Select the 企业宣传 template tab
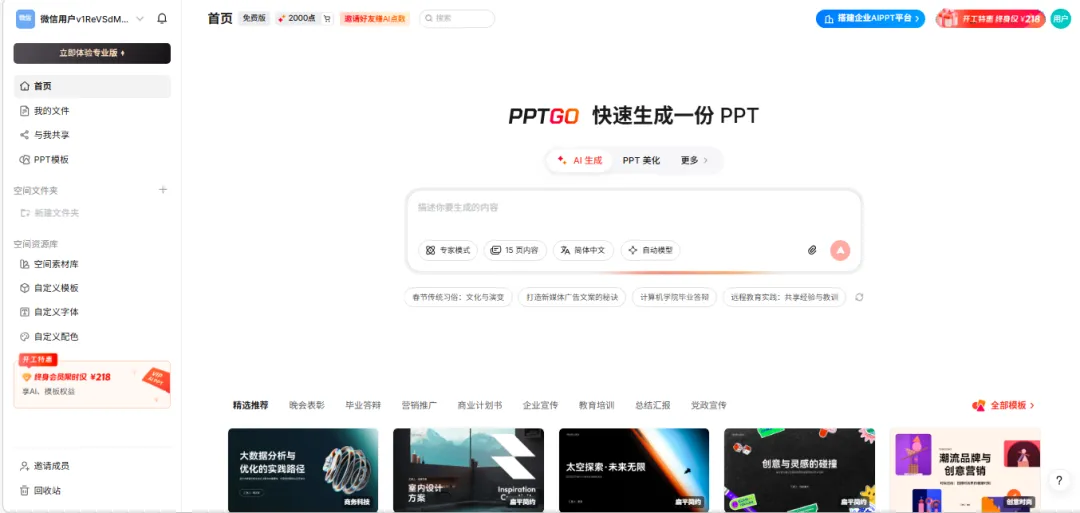 coord(540,405)
